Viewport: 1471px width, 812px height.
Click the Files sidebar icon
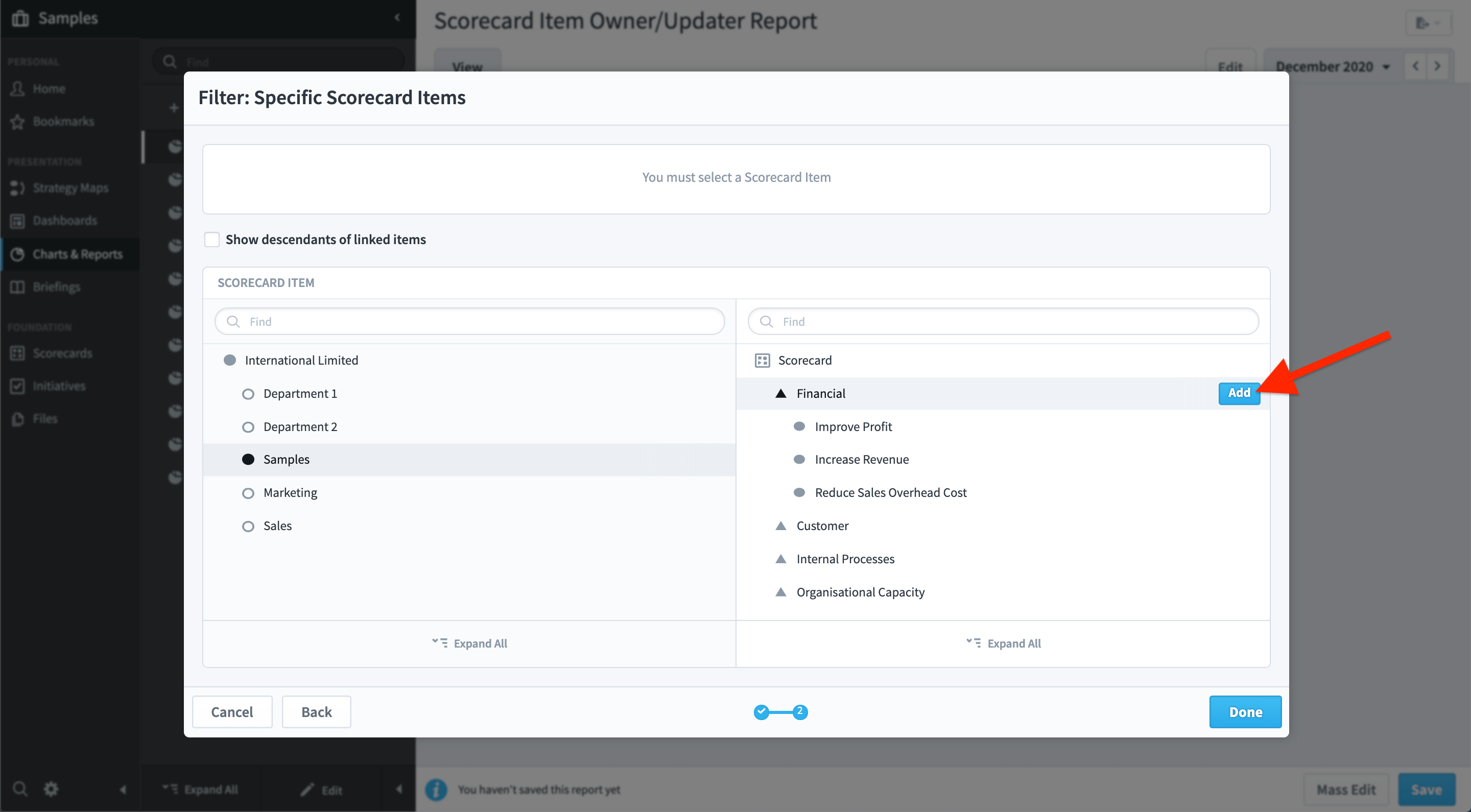(x=18, y=419)
